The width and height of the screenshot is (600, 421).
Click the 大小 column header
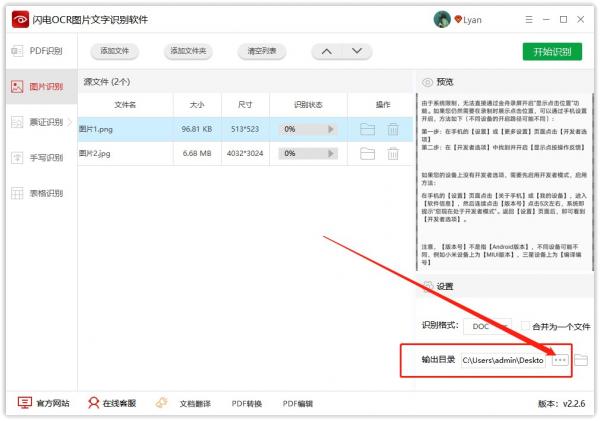pyautogui.click(x=197, y=105)
